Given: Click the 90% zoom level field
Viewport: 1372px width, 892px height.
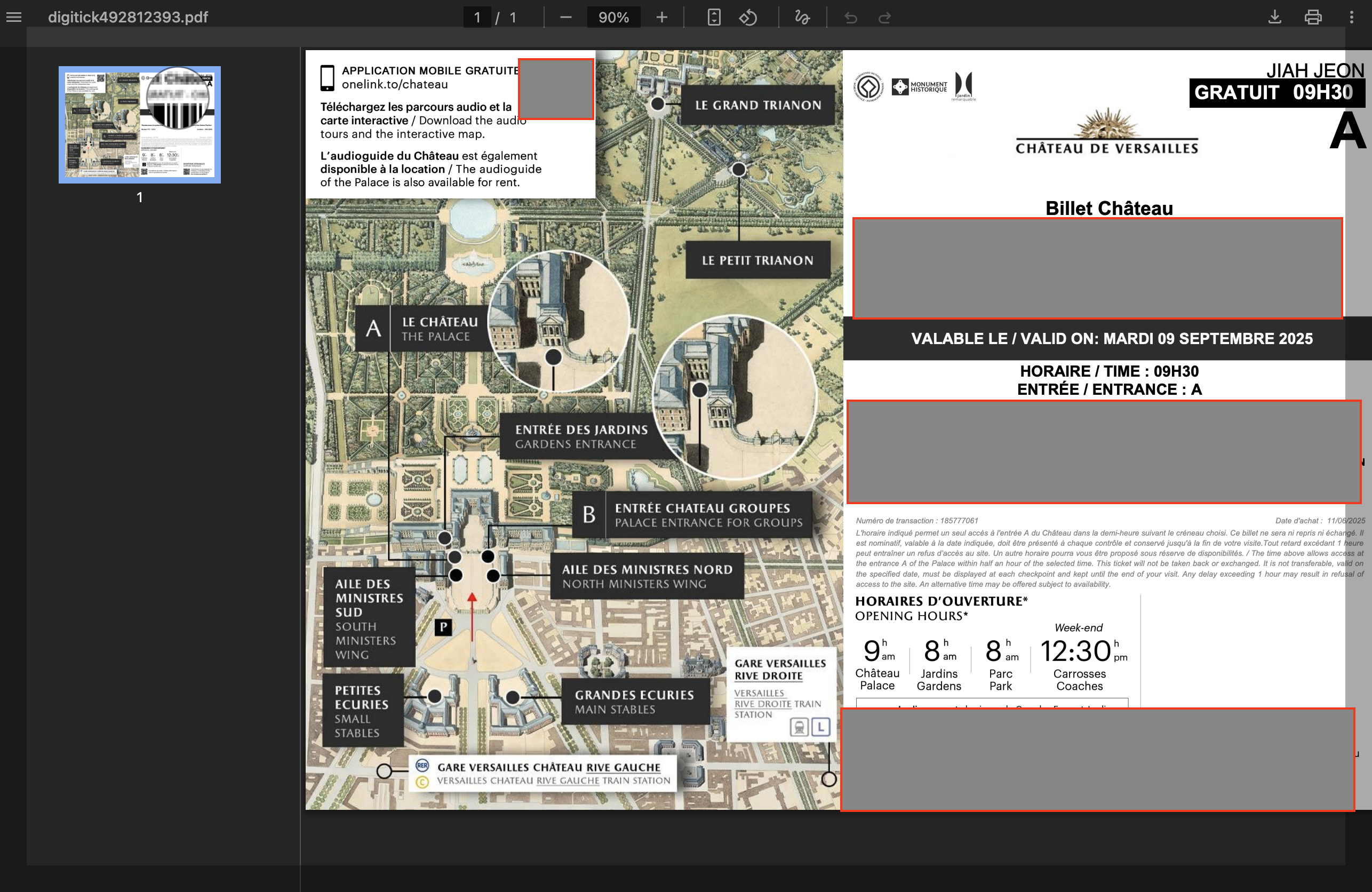Looking at the screenshot, I should pyautogui.click(x=613, y=17).
